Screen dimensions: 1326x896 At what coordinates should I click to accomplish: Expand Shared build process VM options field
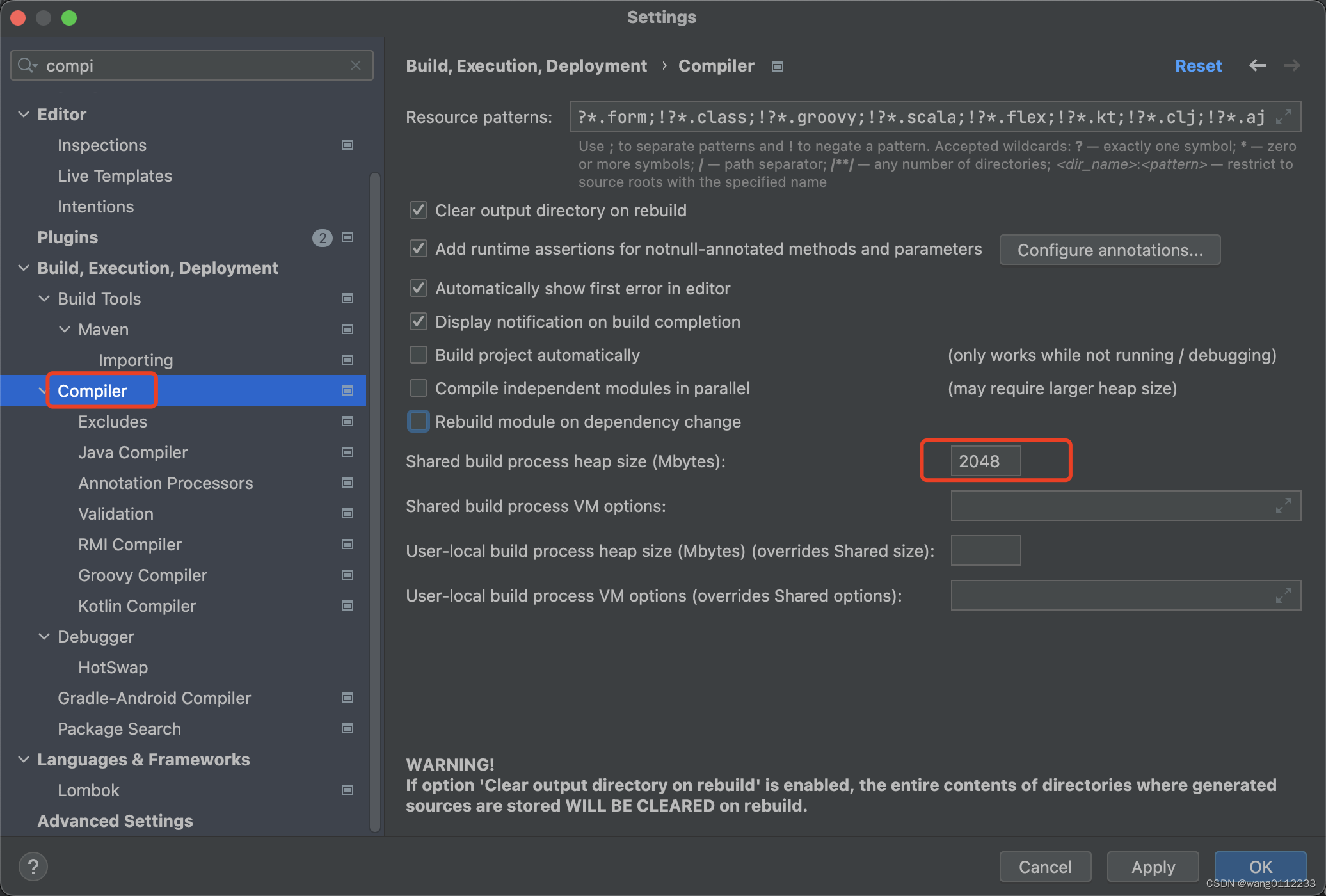pos(1284,506)
